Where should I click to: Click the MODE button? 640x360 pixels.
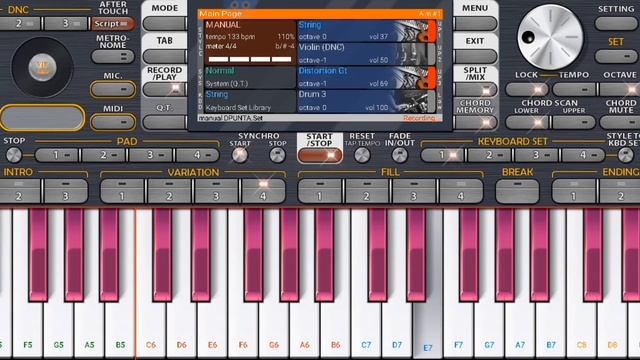tap(165, 24)
